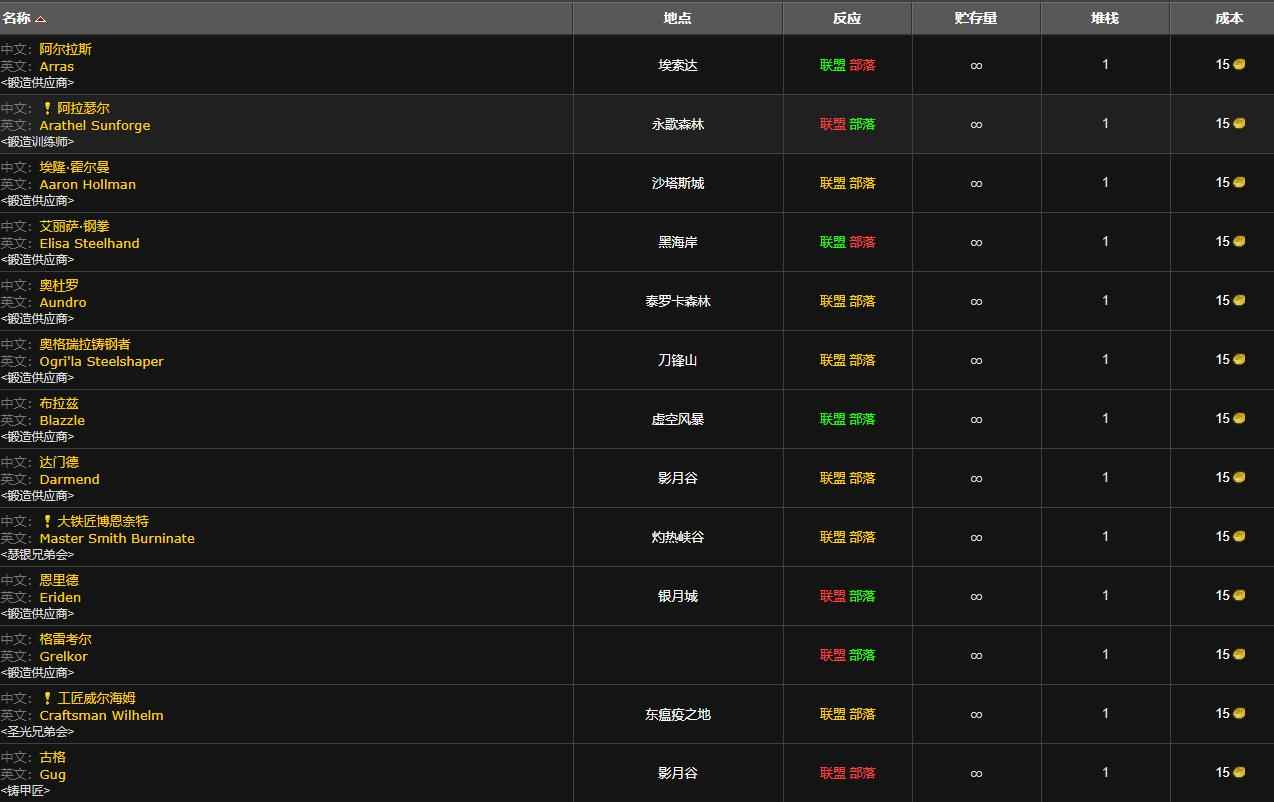Click the gold coin icon in Blazzle row
Image resolution: width=1274 pixels, height=802 pixels.
(x=1239, y=418)
